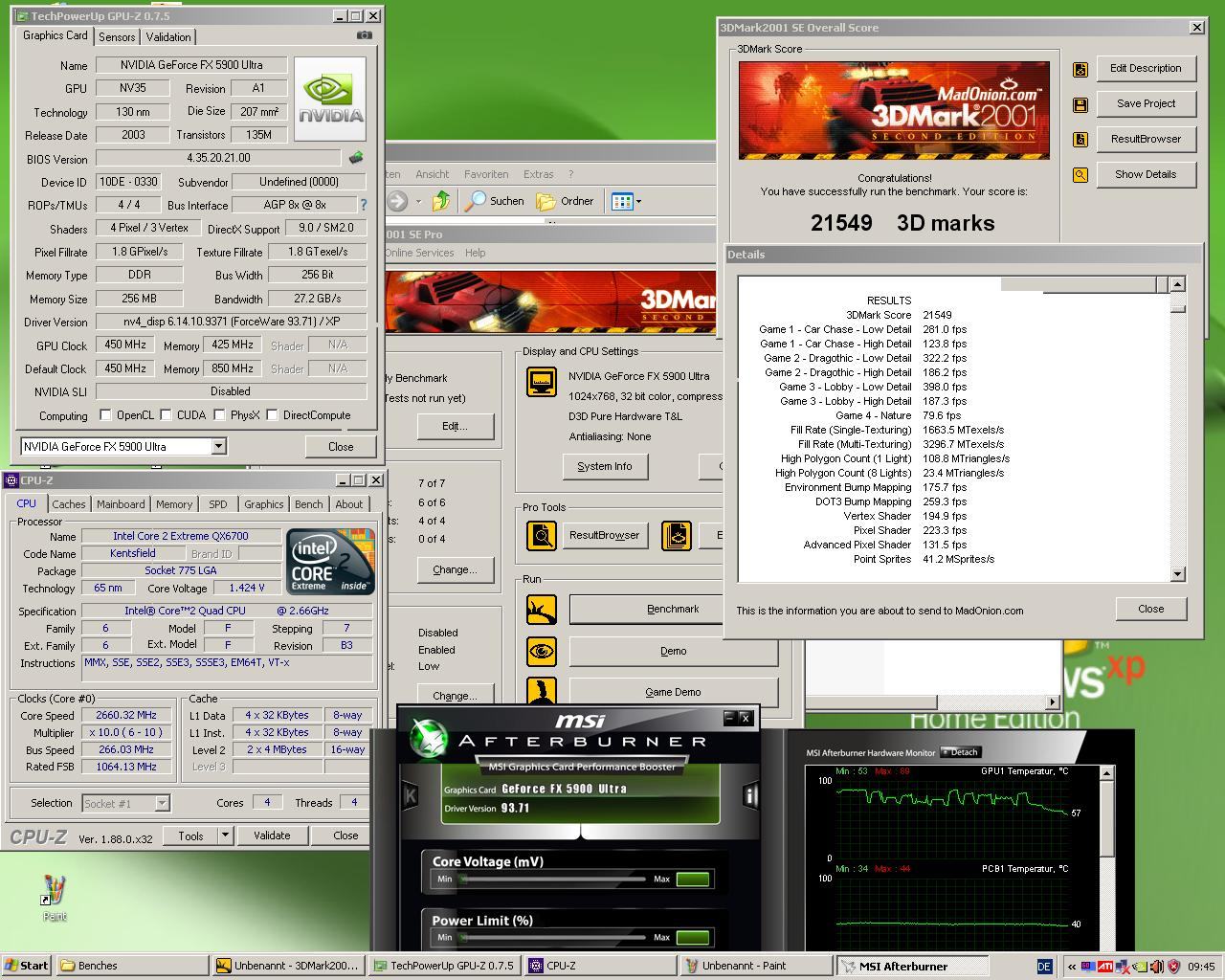1225x980 pixels.
Task: Click the Start button
Action: coord(27,966)
